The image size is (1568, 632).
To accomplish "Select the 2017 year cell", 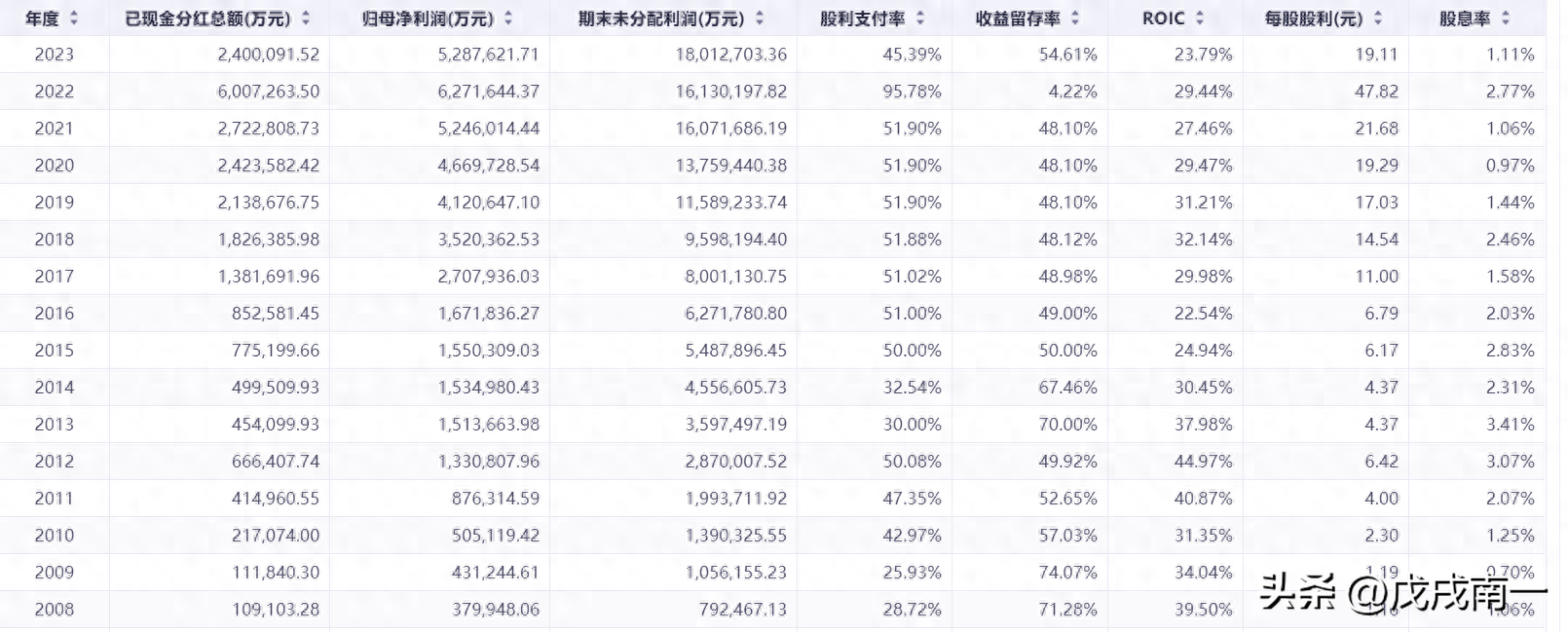I will pos(55,277).
